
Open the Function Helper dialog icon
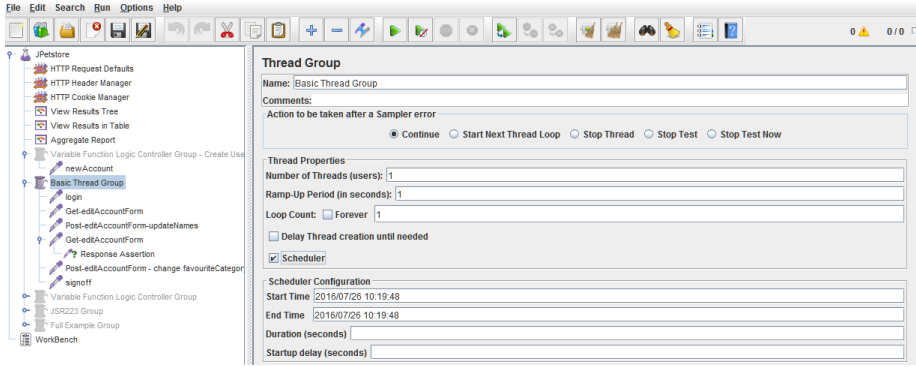click(x=705, y=30)
